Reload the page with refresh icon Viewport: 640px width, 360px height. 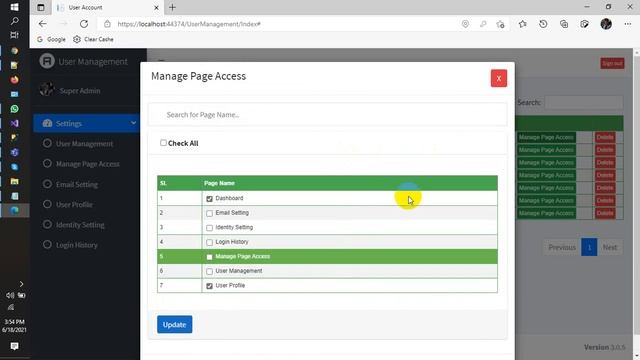point(84,24)
